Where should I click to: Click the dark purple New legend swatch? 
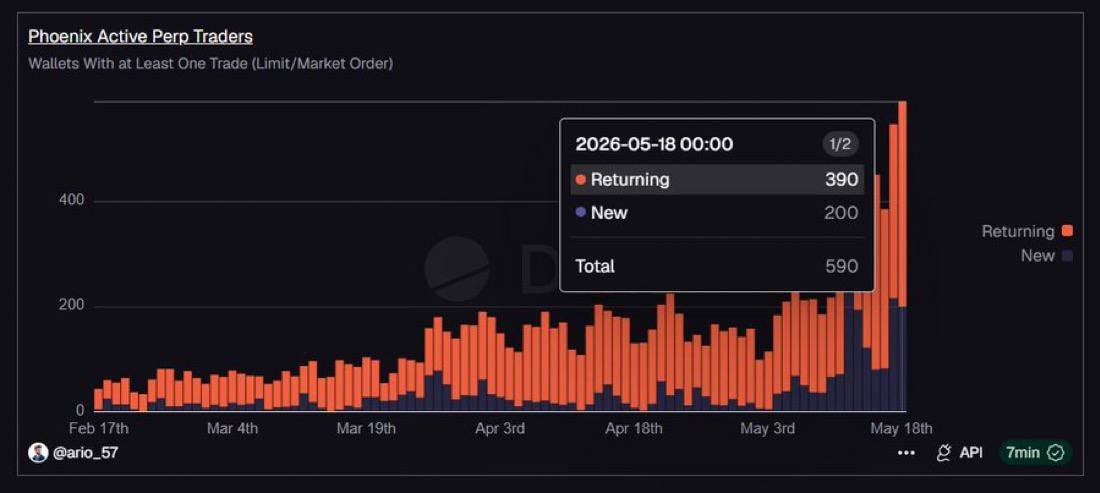tap(1068, 256)
